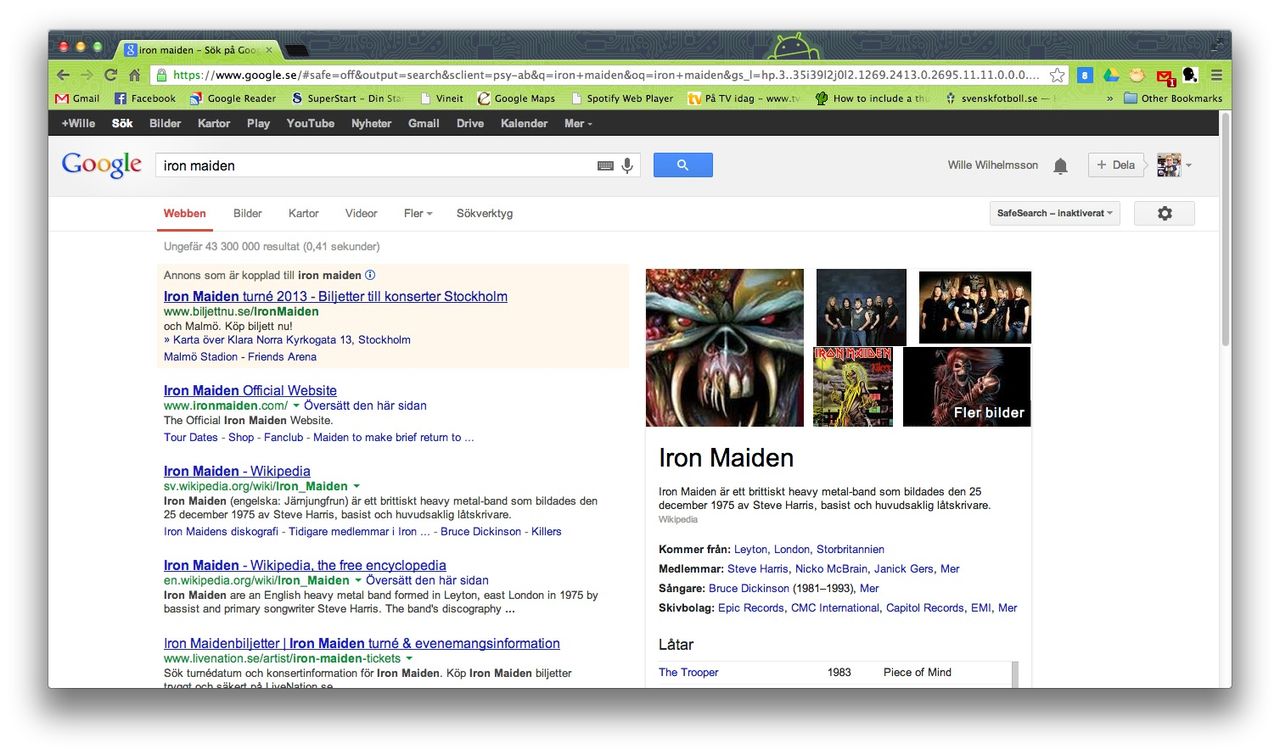Open the Google Maps bookmark
The height and width of the screenshot is (755, 1280).
coord(516,98)
